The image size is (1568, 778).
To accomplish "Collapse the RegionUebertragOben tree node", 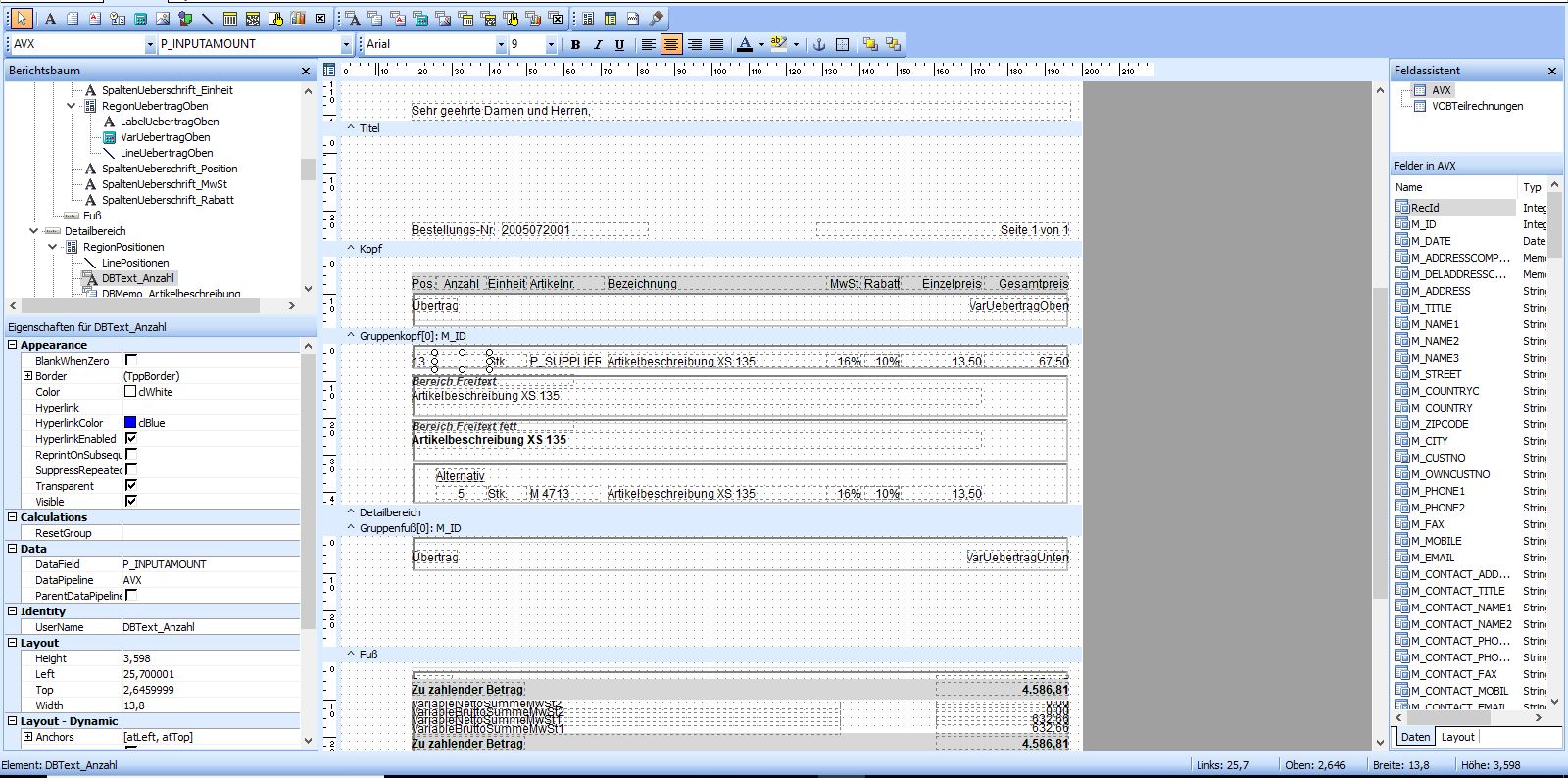I will (72, 106).
